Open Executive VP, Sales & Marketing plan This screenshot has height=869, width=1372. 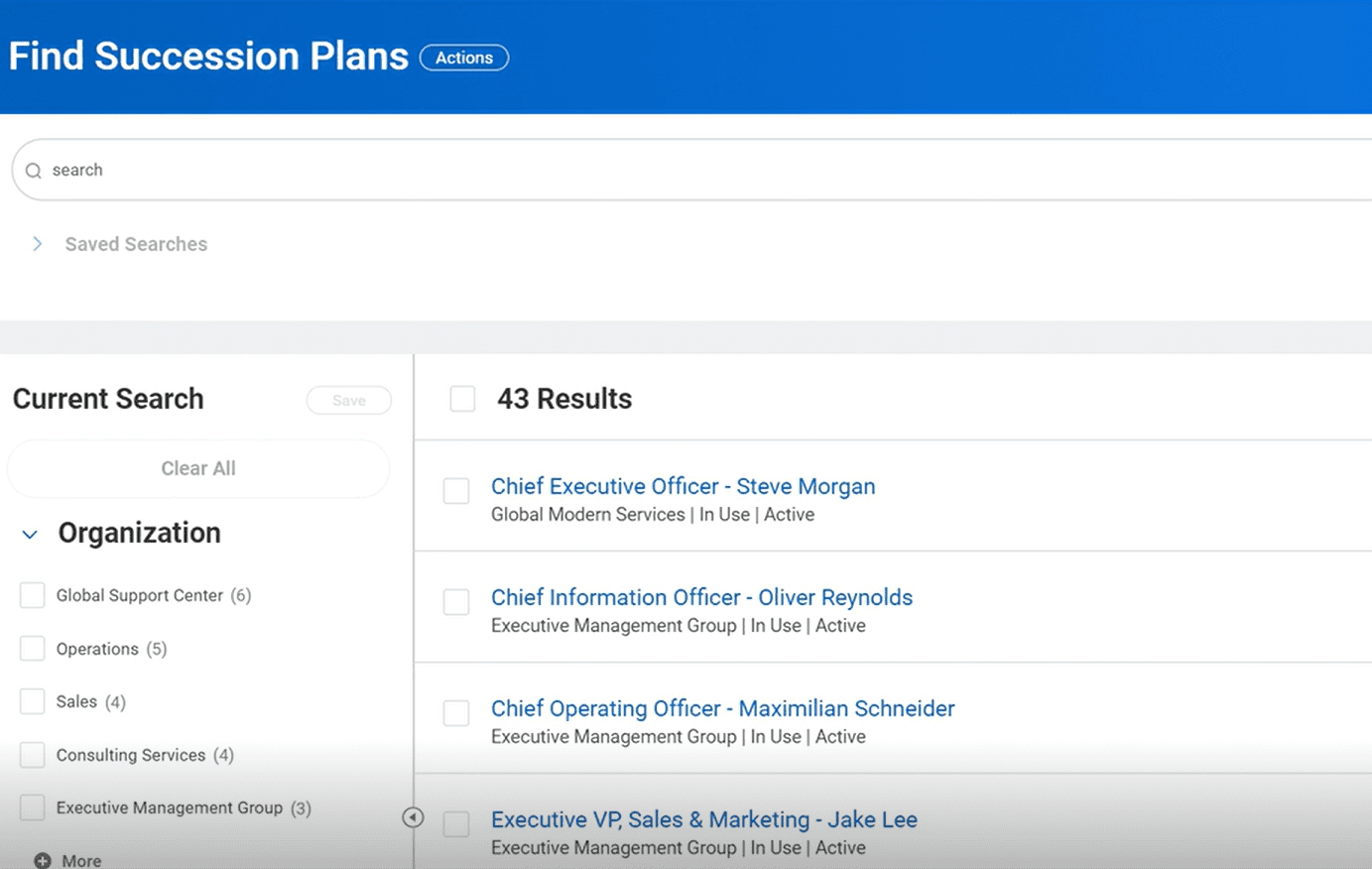click(703, 819)
